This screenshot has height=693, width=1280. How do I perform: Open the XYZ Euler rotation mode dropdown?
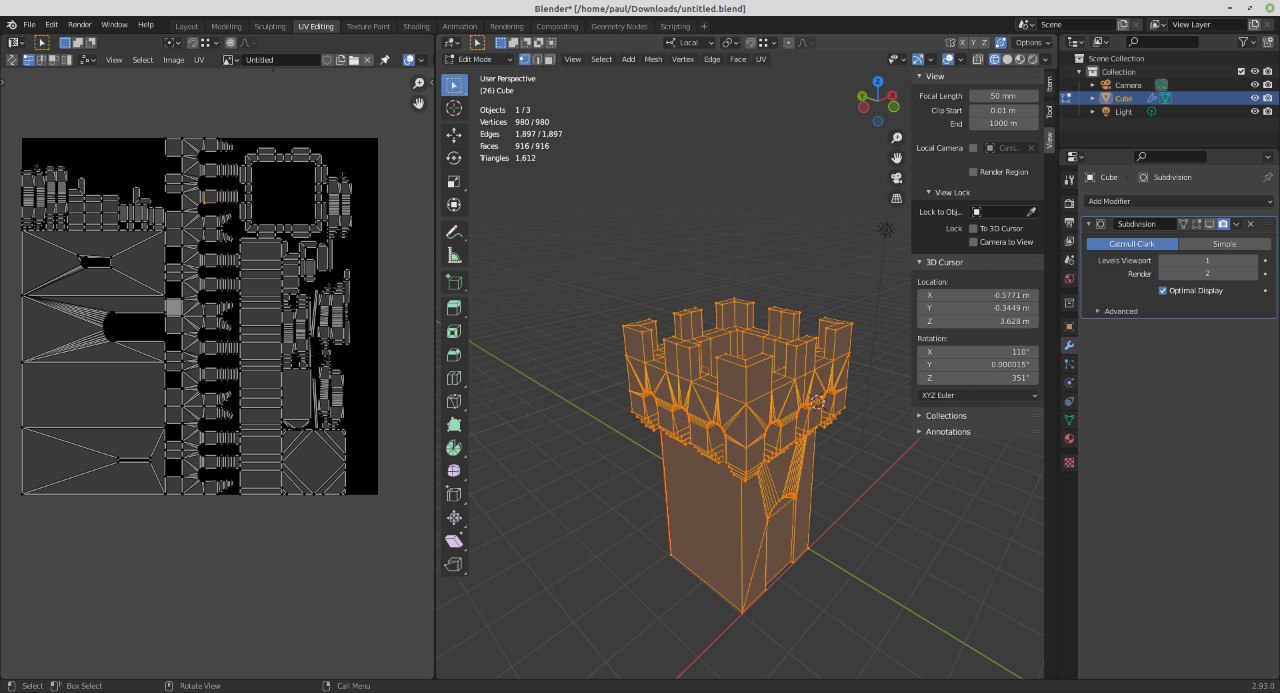[x=978, y=396]
